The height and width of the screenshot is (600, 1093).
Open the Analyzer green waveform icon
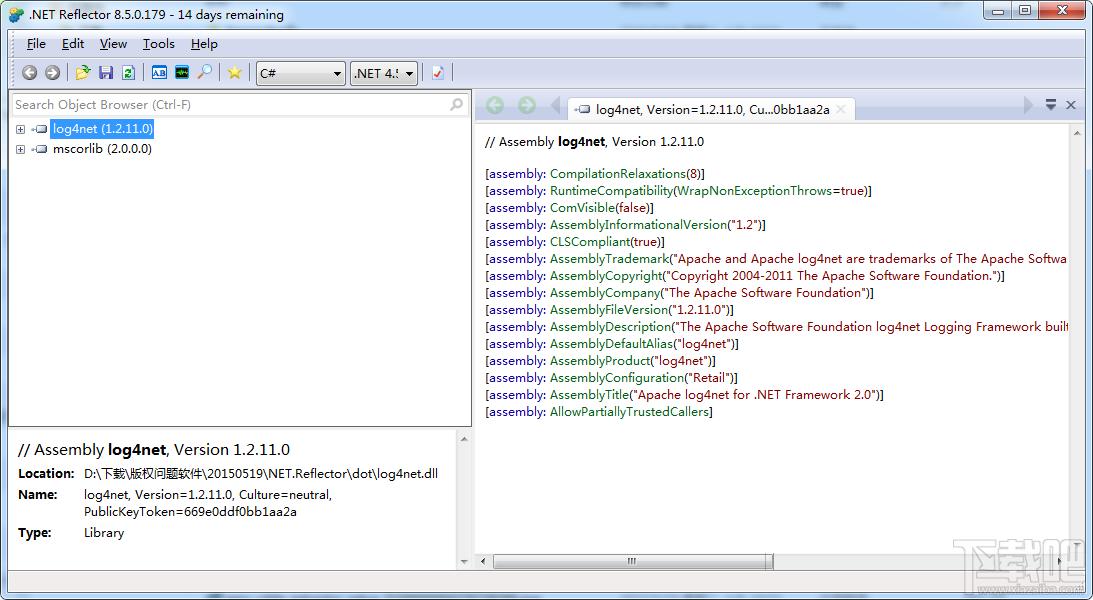pyautogui.click(x=182, y=72)
